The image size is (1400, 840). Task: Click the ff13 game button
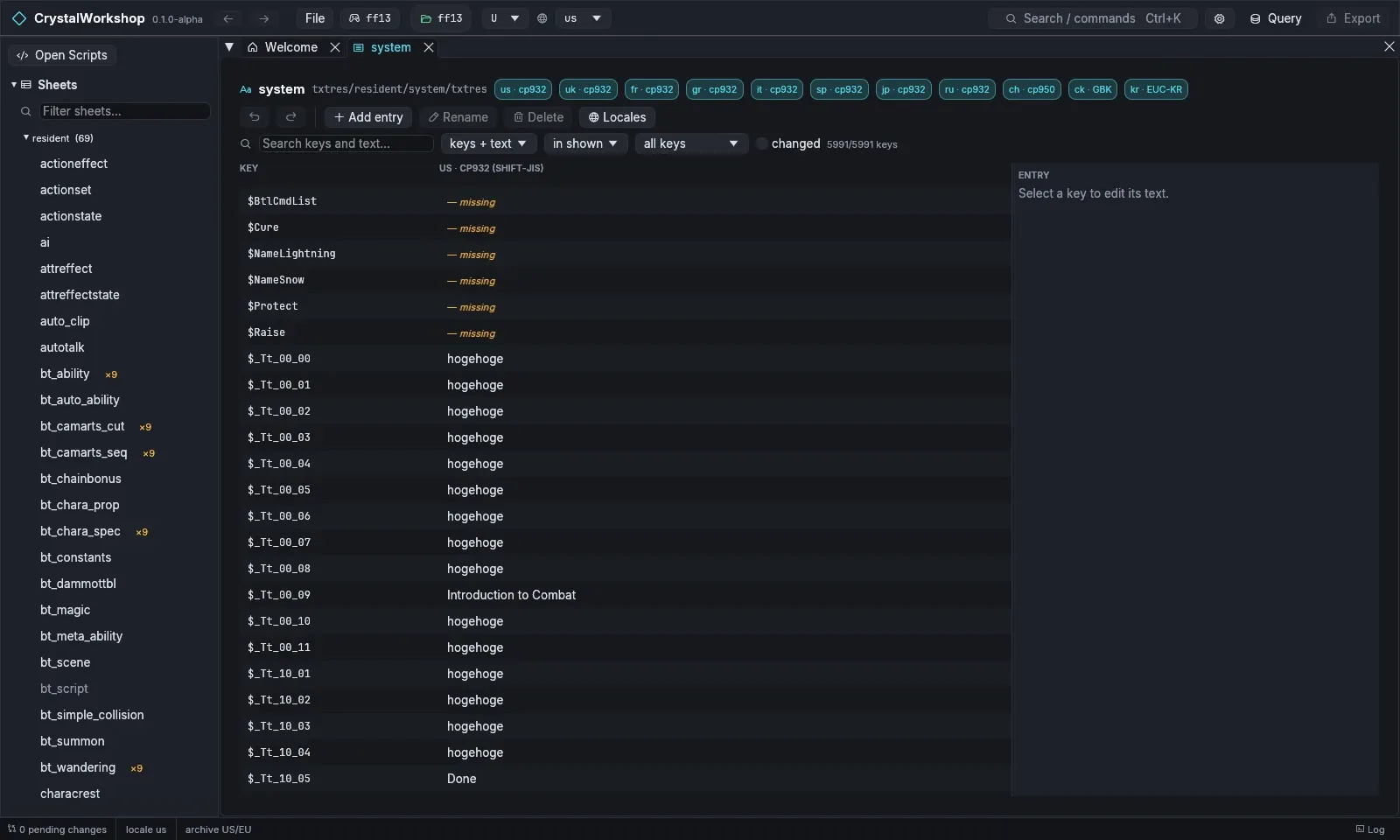pyautogui.click(x=370, y=18)
